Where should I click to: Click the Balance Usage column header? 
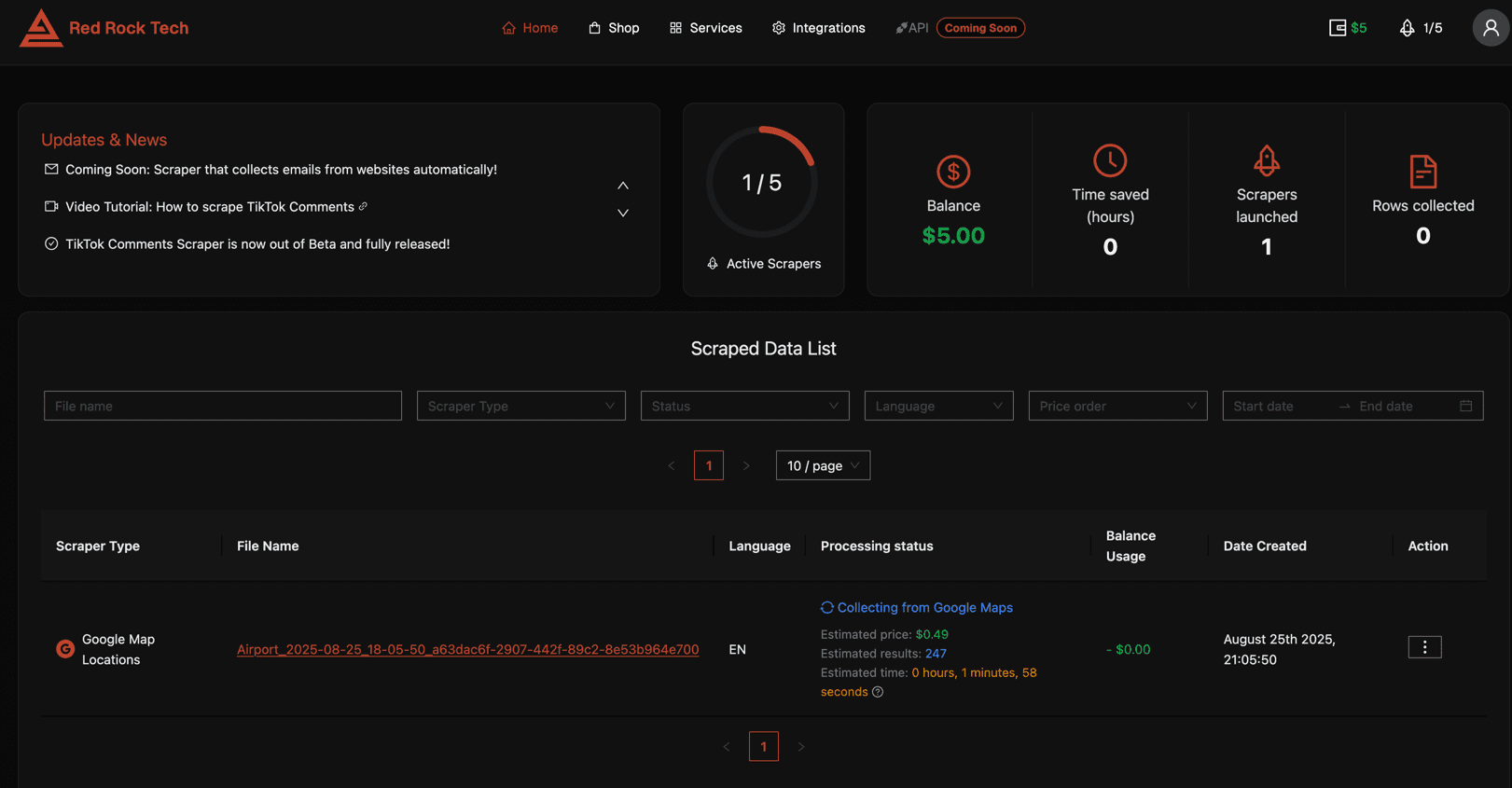(1131, 546)
